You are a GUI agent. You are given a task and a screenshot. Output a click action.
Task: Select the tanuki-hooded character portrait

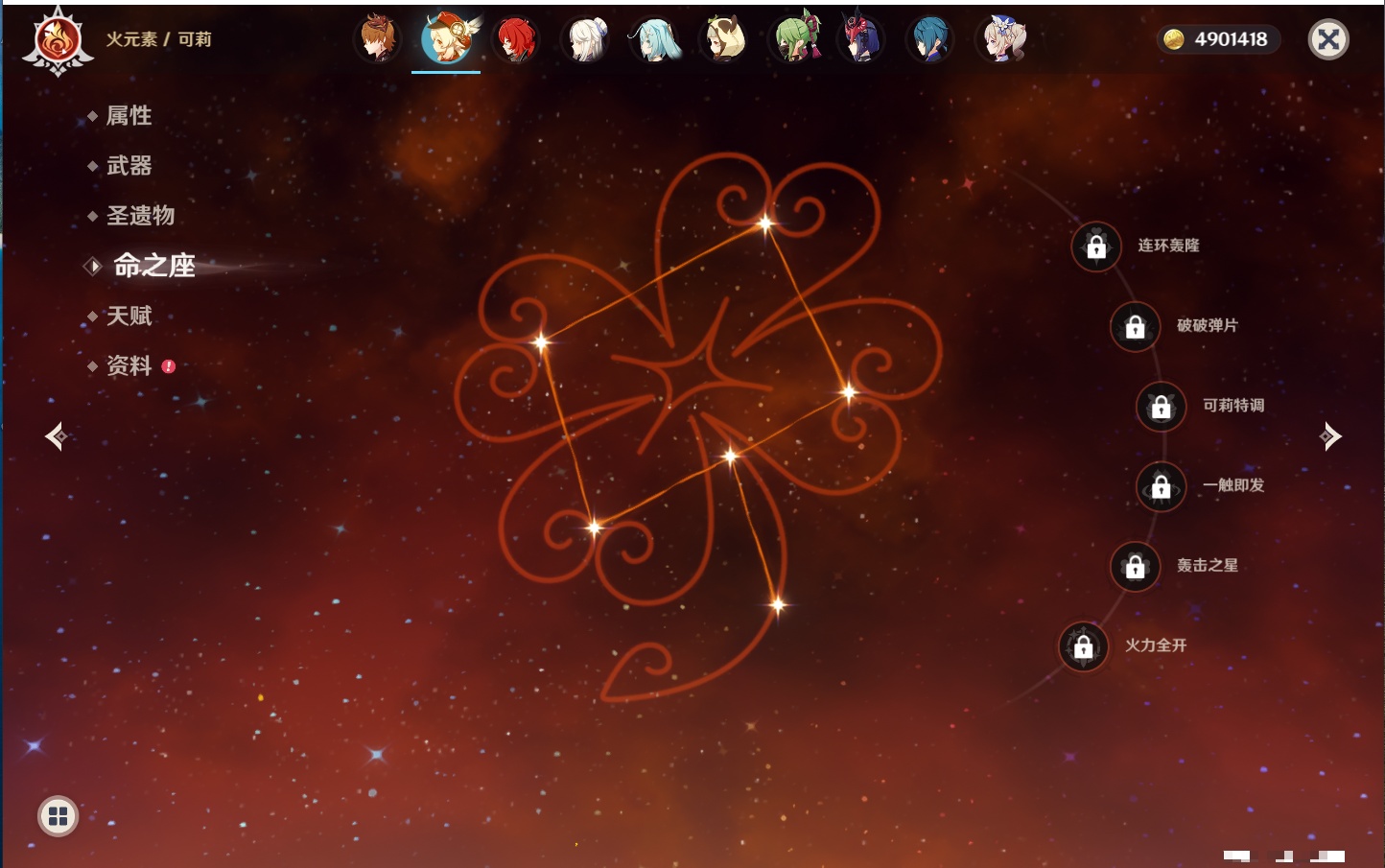(725, 39)
